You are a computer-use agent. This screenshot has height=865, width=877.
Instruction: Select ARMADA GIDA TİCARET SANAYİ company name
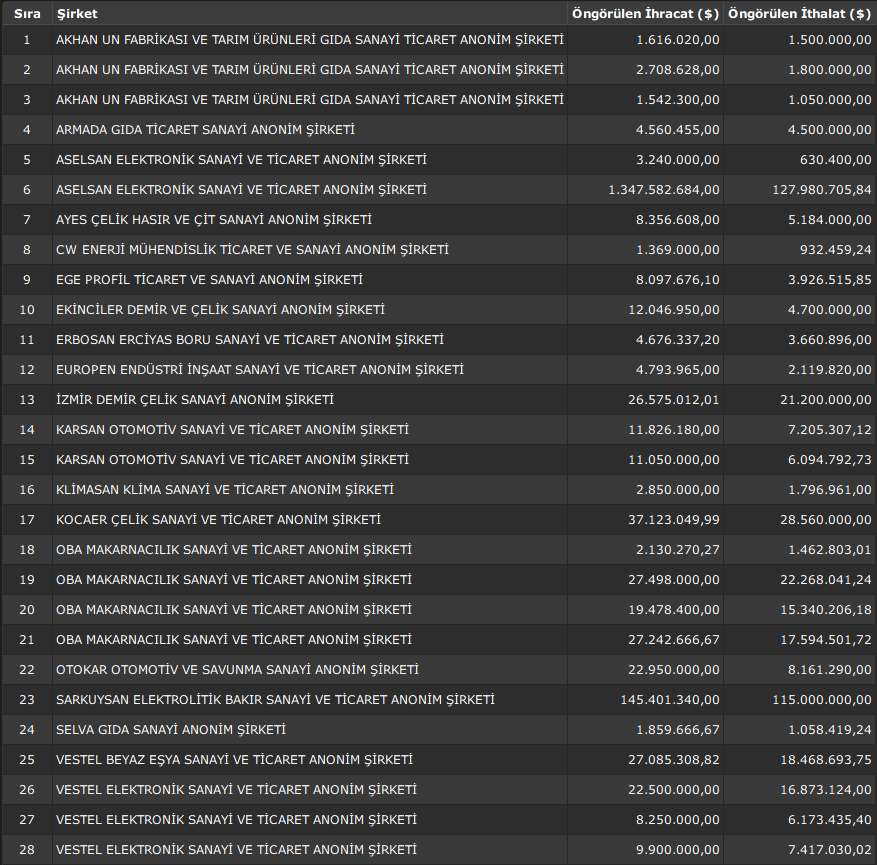(205, 130)
